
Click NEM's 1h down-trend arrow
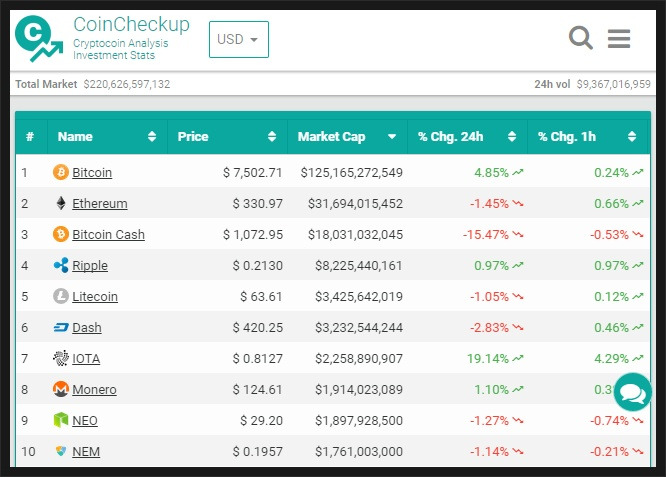[638, 451]
